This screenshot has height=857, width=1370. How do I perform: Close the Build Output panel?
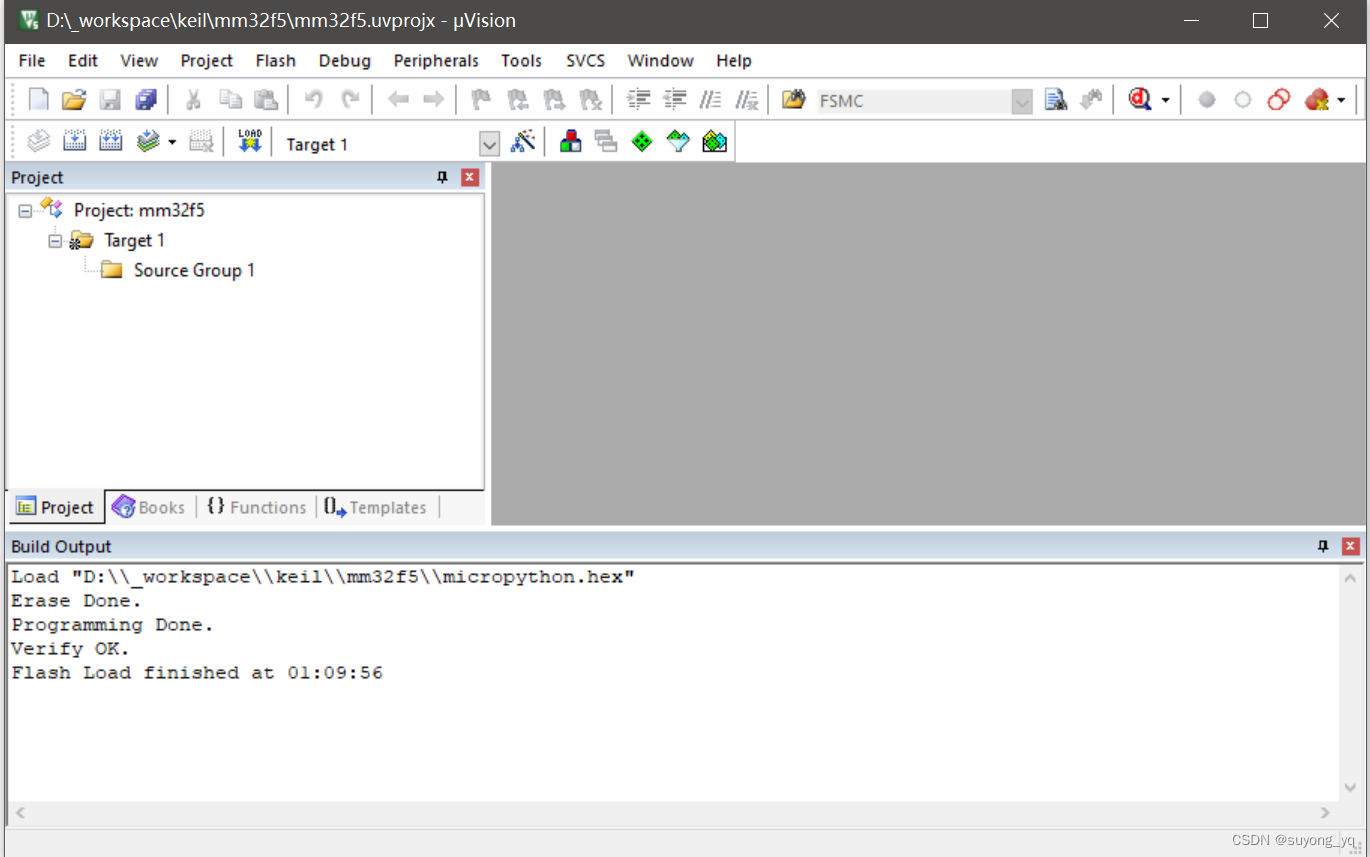click(1351, 546)
